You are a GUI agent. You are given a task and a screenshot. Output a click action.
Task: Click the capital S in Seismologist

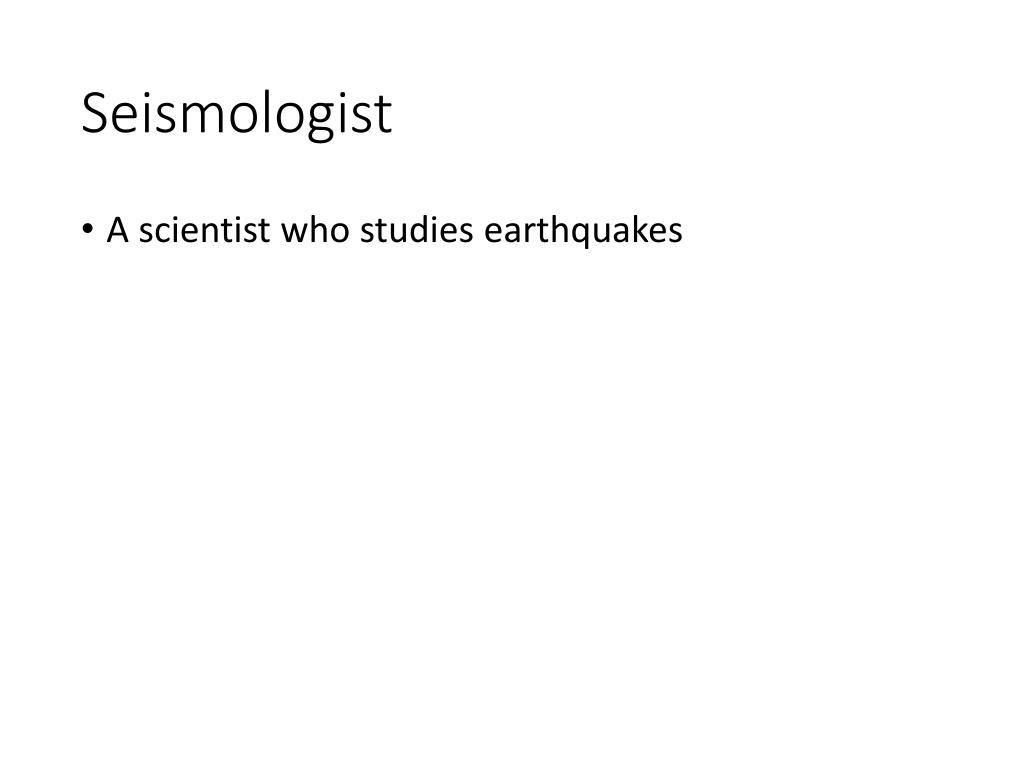click(96, 114)
